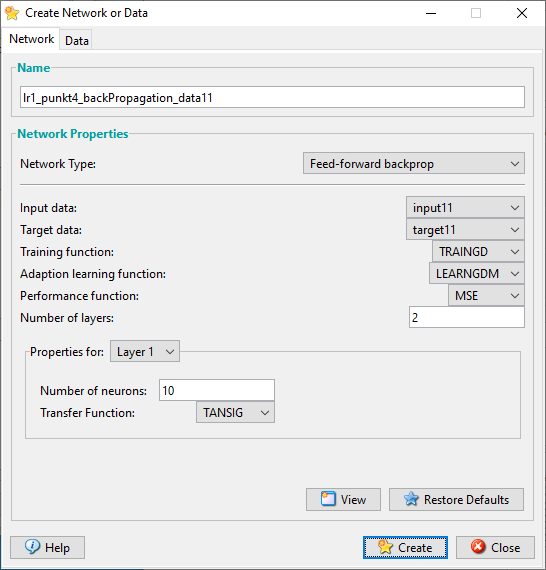
Task: Switch to the Data tab
Action: click(76, 40)
